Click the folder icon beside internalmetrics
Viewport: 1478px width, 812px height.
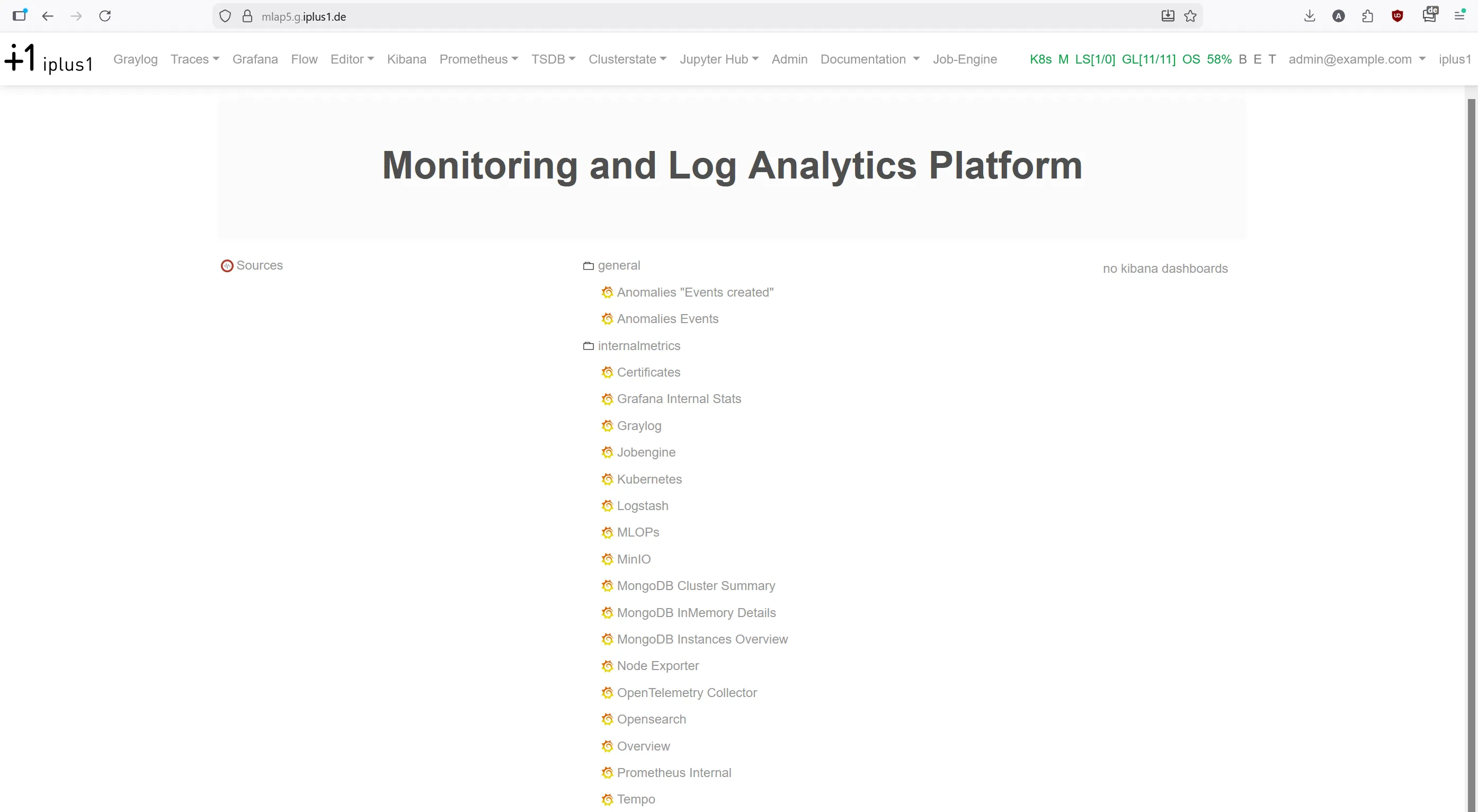tap(587, 345)
